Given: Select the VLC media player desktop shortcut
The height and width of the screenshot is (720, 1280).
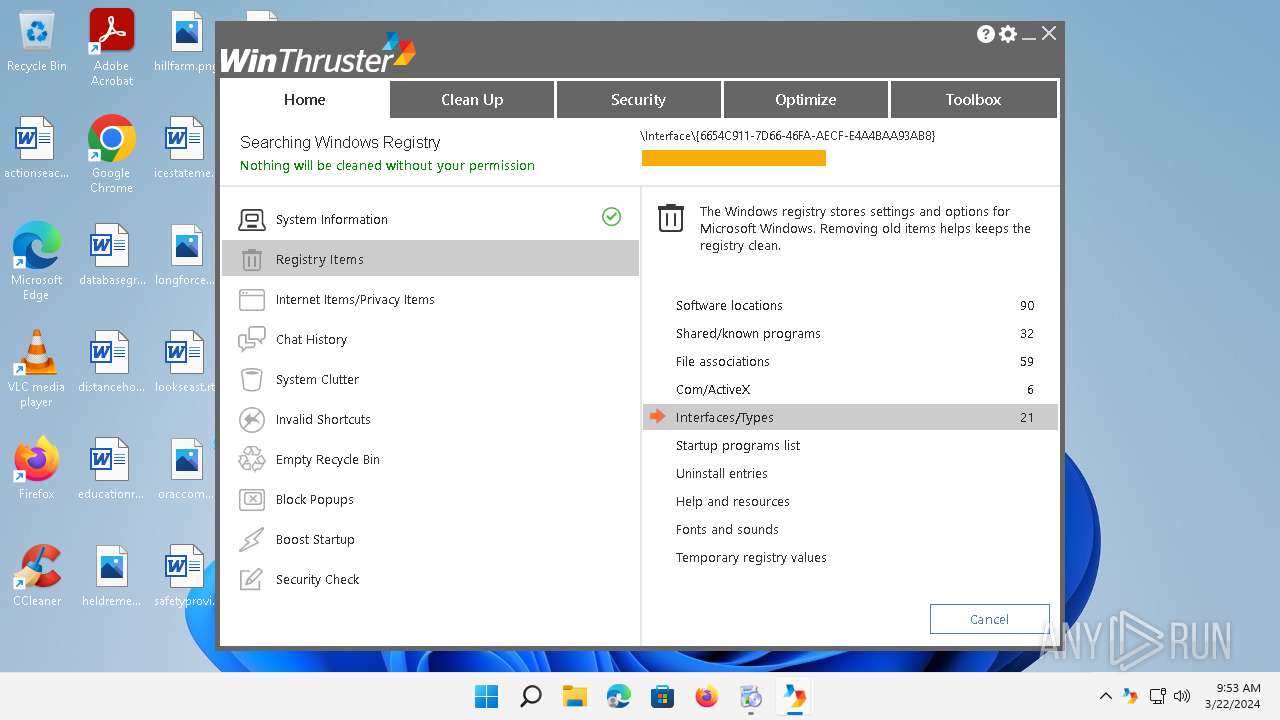Looking at the screenshot, I should (x=36, y=368).
